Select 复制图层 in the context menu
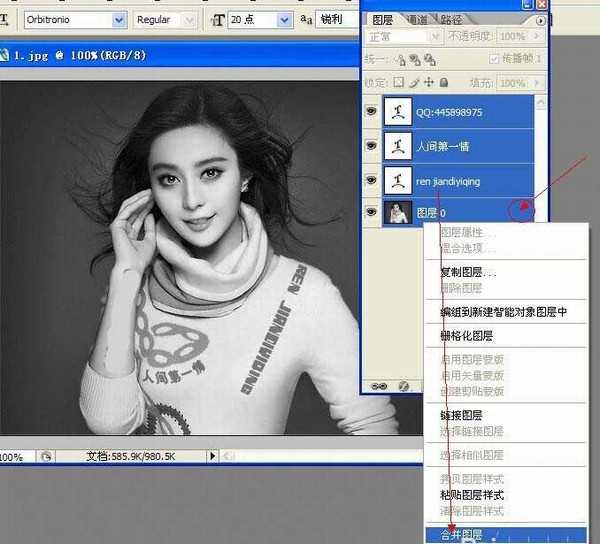The image size is (600, 544). 468,272
